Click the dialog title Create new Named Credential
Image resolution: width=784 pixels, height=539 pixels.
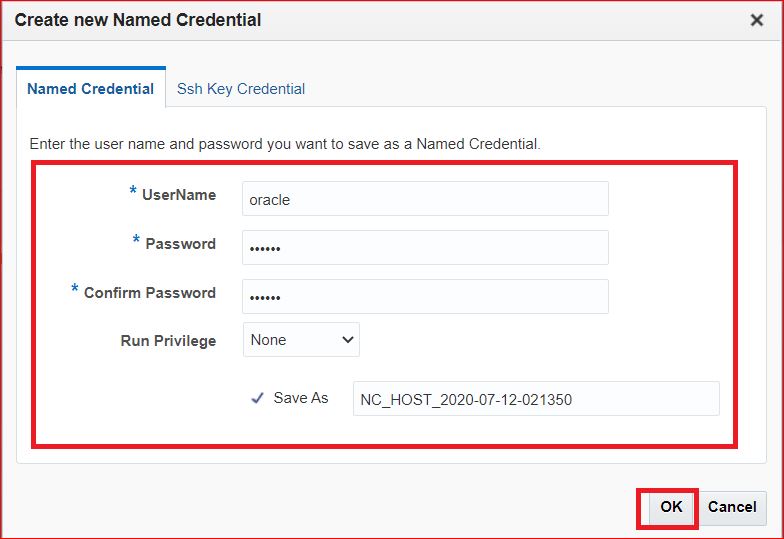[x=138, y=20]
